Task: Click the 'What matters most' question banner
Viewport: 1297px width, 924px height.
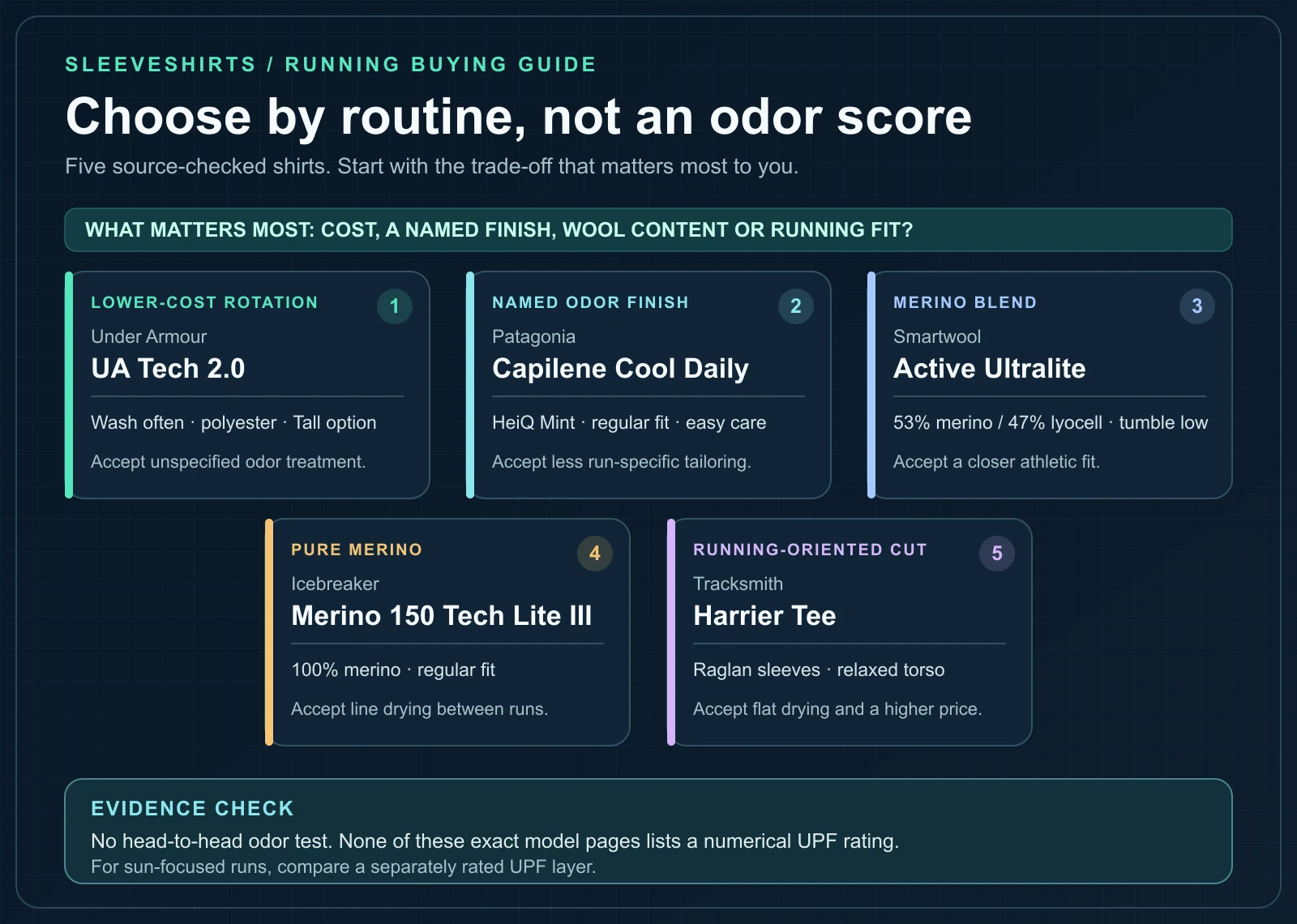Action: tap(648, 230)
